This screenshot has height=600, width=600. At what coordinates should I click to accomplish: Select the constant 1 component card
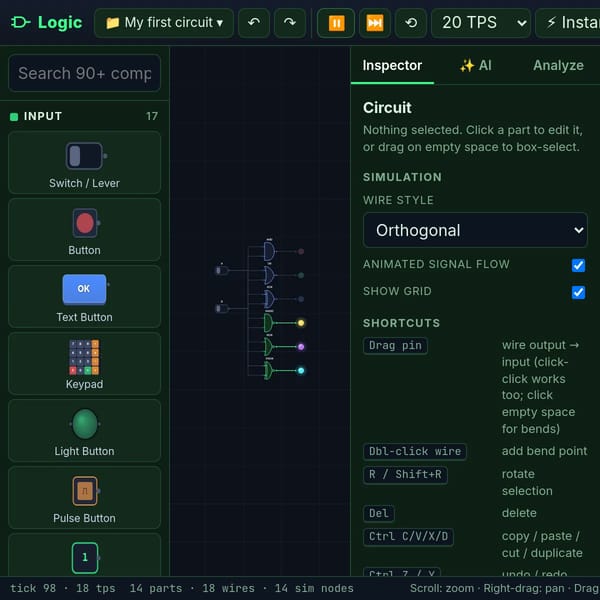click(85, 555)
